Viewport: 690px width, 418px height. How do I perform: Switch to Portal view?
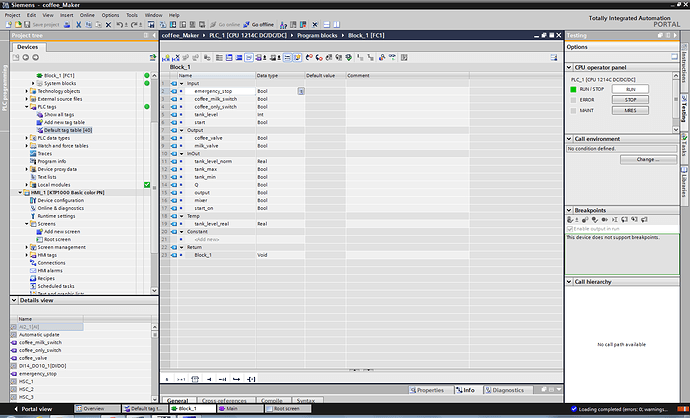pyautogui.click(x=33, y=409)
